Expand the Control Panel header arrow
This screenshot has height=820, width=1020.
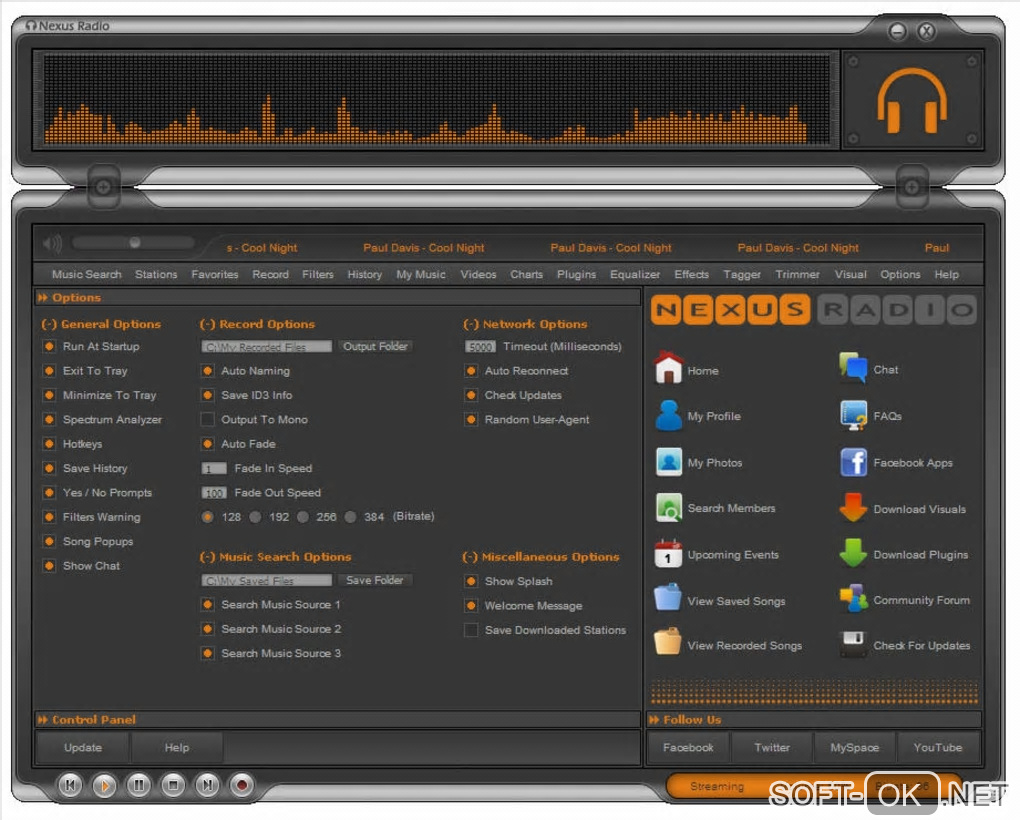(43, 719)
